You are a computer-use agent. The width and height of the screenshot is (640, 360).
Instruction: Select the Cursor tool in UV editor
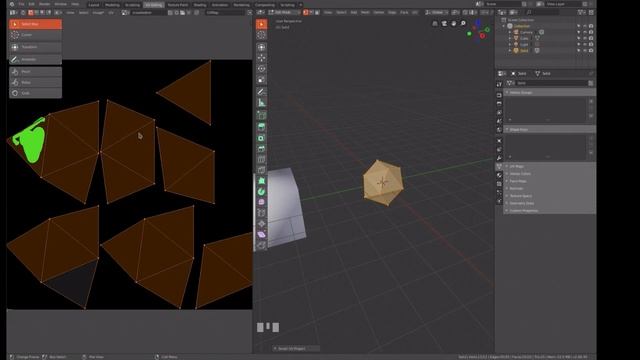pos(36,35)
